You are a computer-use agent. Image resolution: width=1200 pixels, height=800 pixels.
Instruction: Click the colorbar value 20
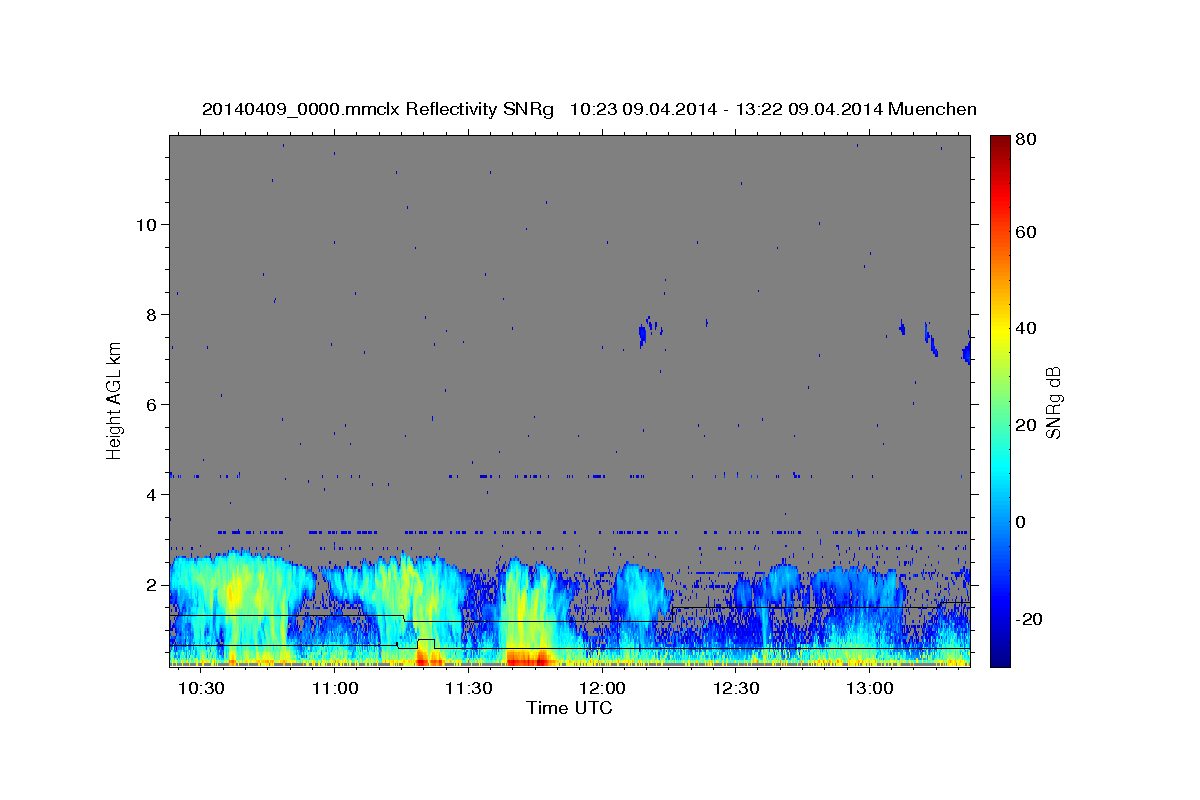coord(1025,425)
